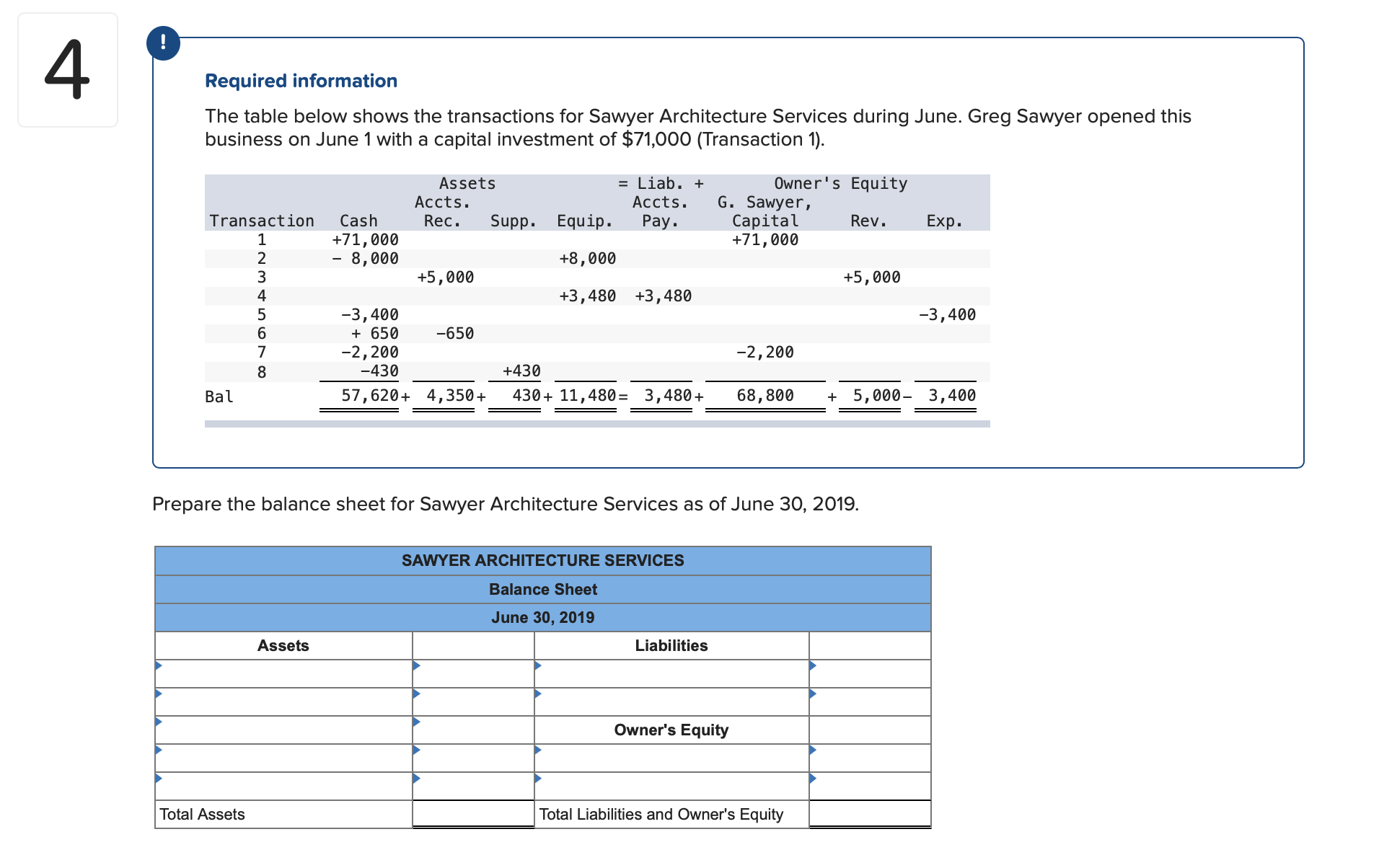The image size is (1379, 868).
Task: Click the Total Assets amount cell
Action: (x=473, y=815)
